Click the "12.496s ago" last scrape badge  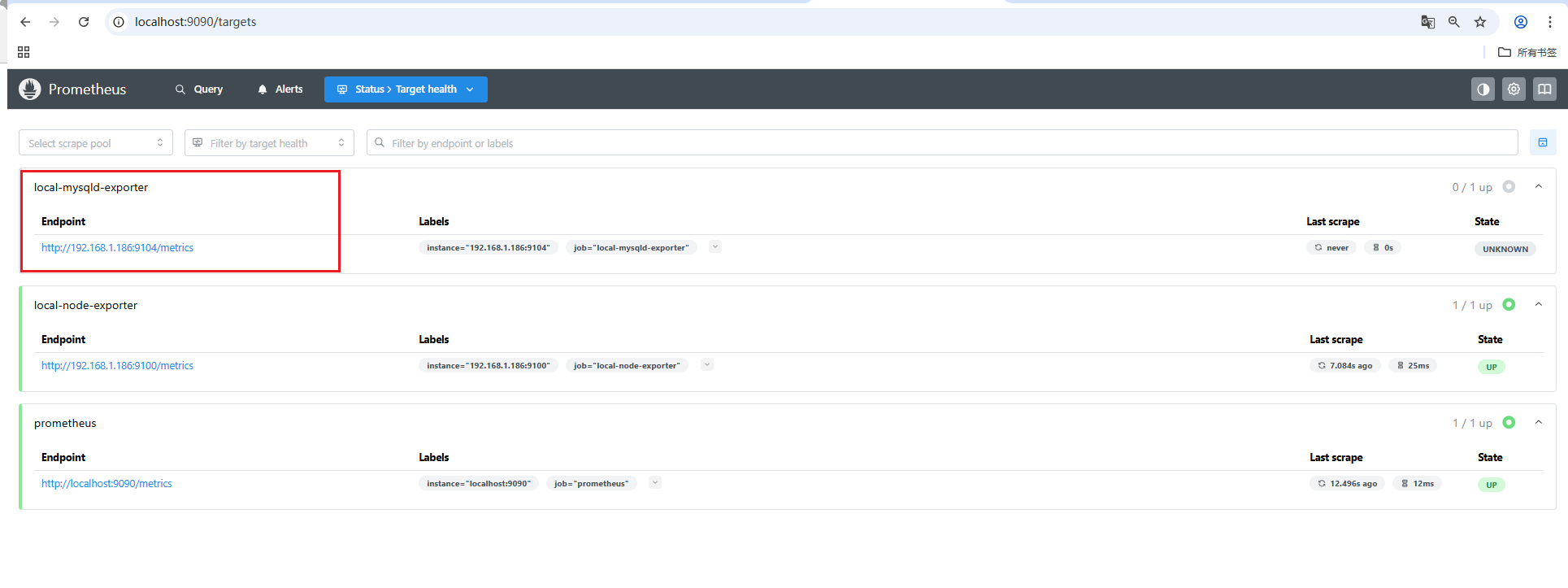1348,484
